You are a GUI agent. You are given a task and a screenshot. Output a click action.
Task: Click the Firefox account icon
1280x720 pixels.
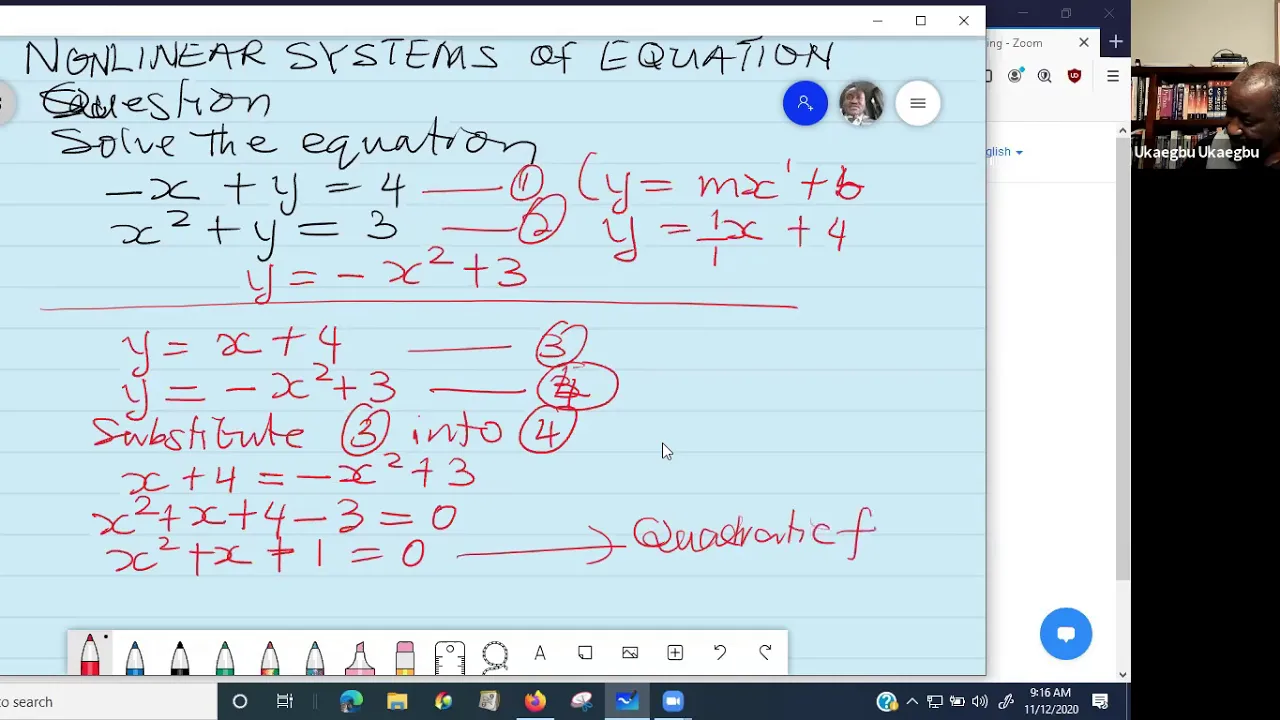1015,76
